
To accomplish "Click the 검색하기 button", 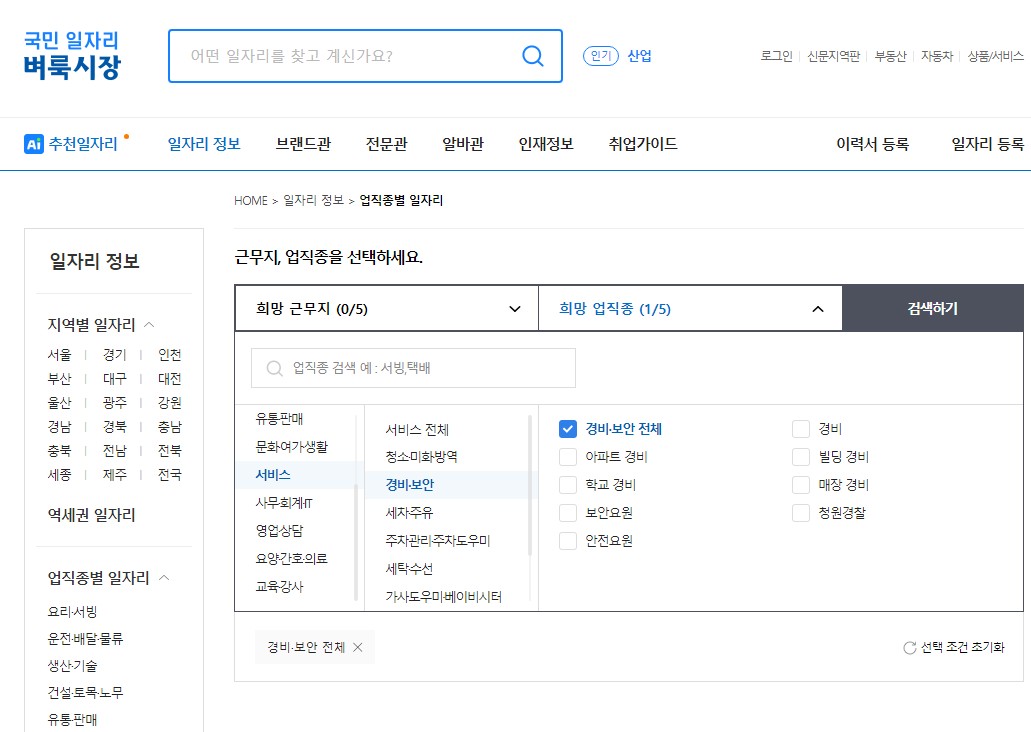I will click(933, 308).
